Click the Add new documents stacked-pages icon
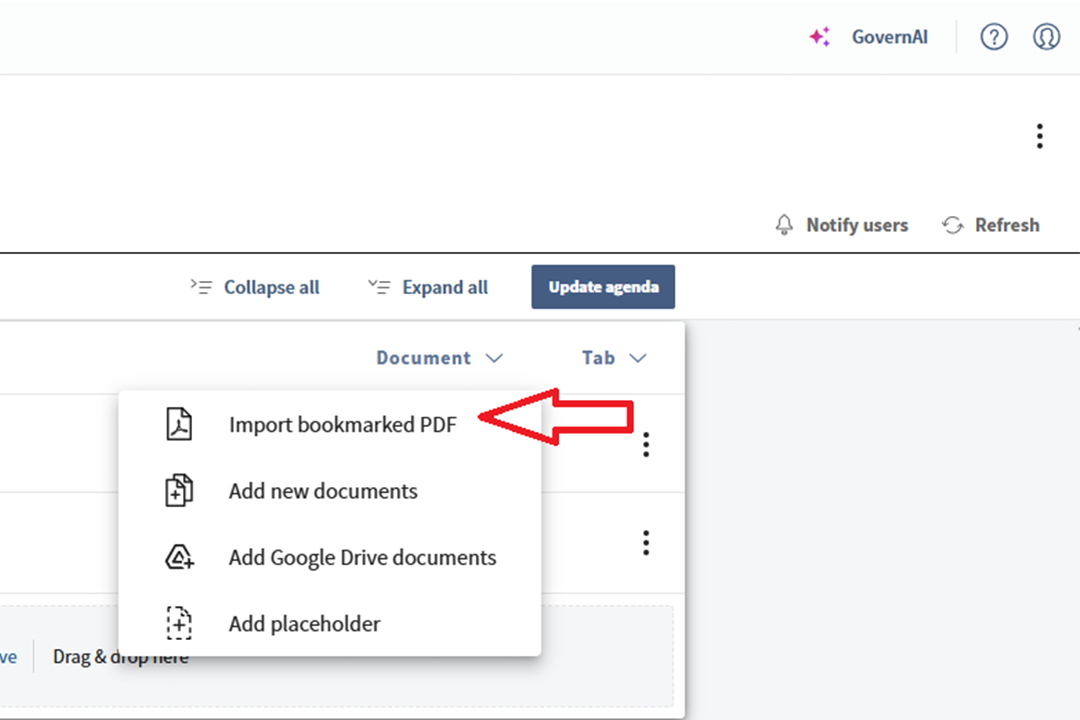The width and height of the screenshot is (1080, 720). pos(178,490)
